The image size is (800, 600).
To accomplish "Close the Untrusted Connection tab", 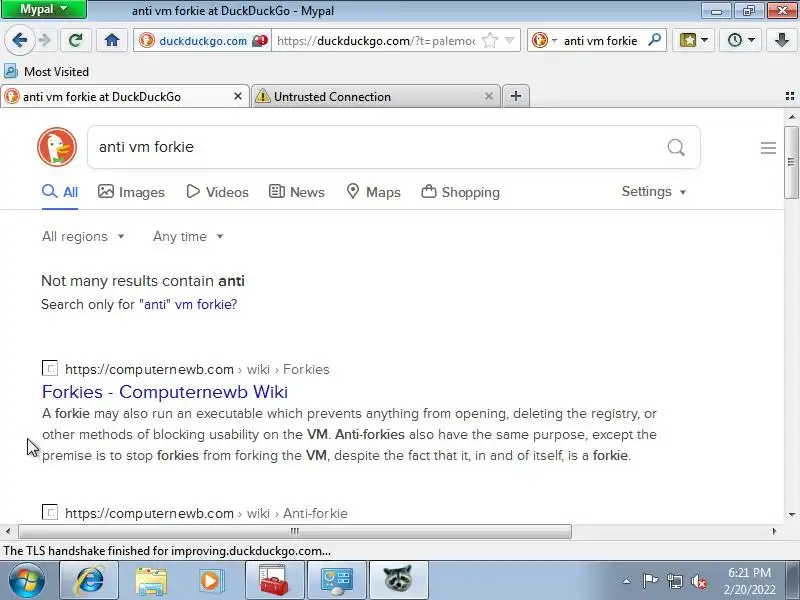I will coord(489,96).
